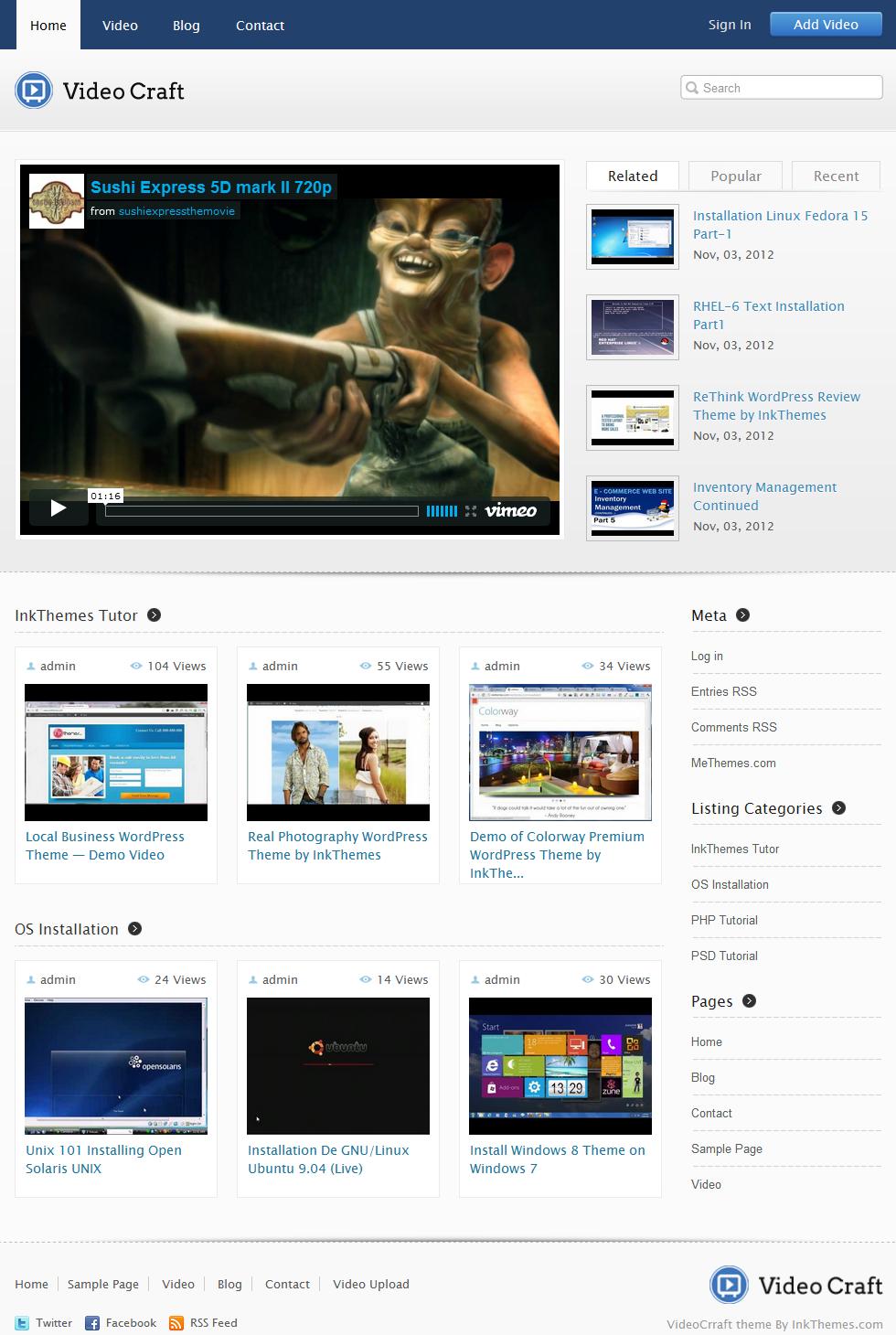Open Installation Linux Fedora 15 Part-1 link

coord(781,225)
